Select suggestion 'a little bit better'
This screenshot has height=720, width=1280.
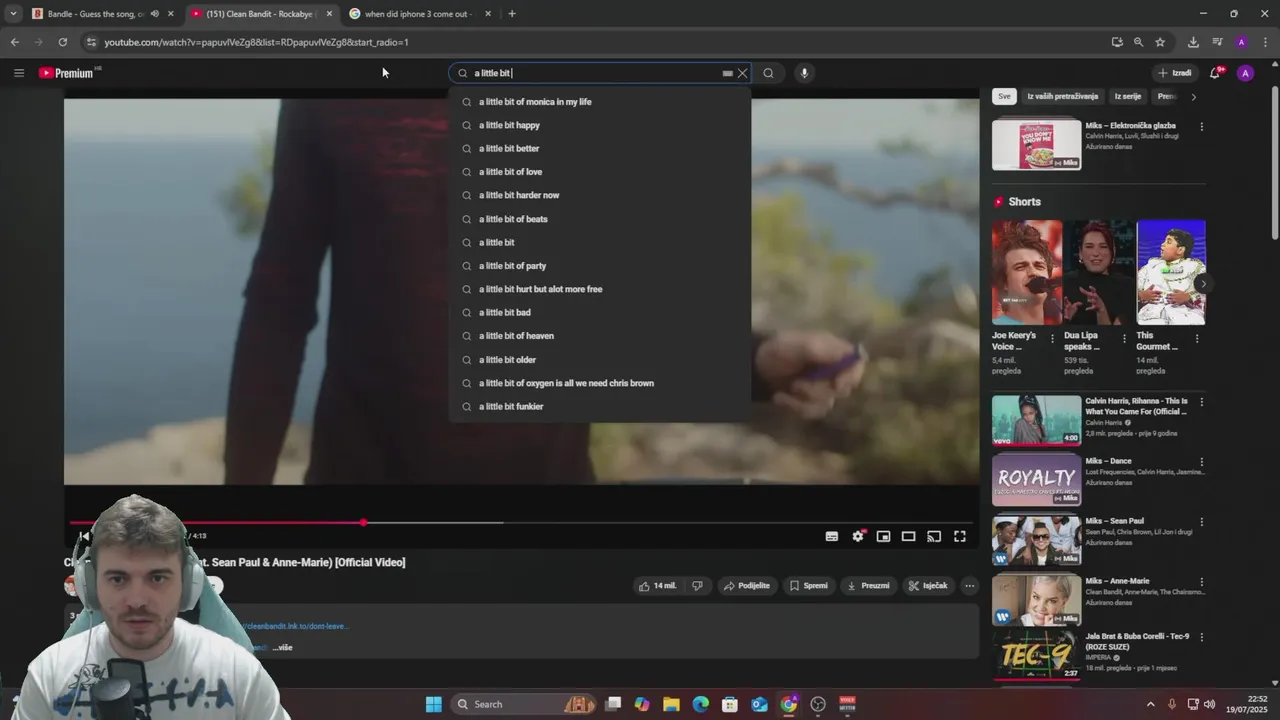(600, 148)
